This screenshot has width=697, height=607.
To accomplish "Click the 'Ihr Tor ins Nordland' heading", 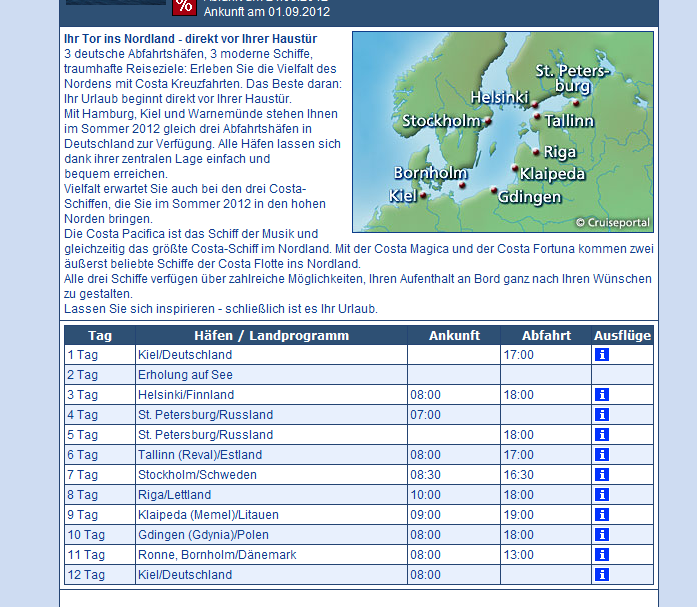I will pos(189,38).
